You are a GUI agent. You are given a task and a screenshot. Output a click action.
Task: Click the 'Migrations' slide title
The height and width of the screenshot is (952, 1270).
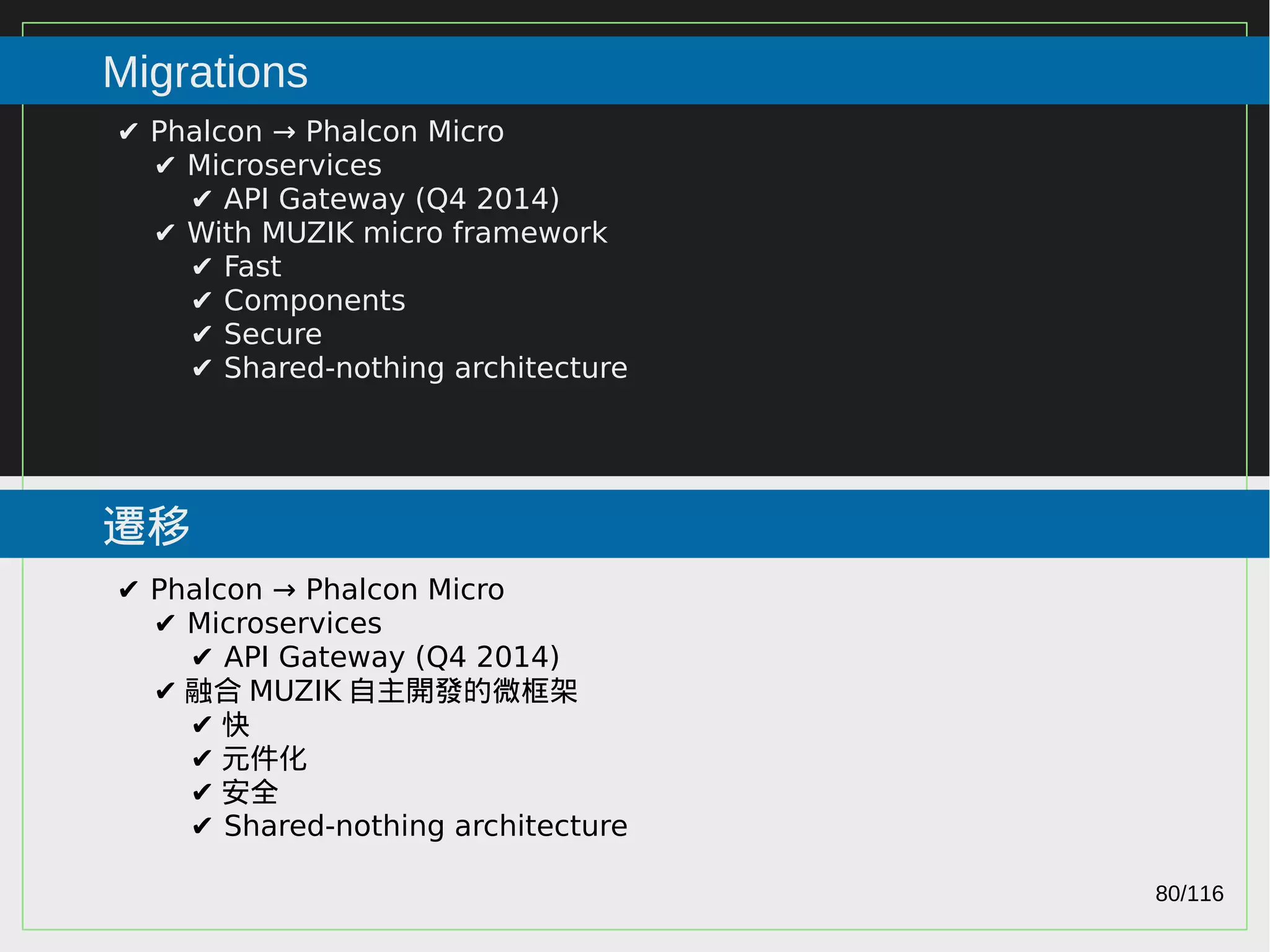click(x=205, y=73)
